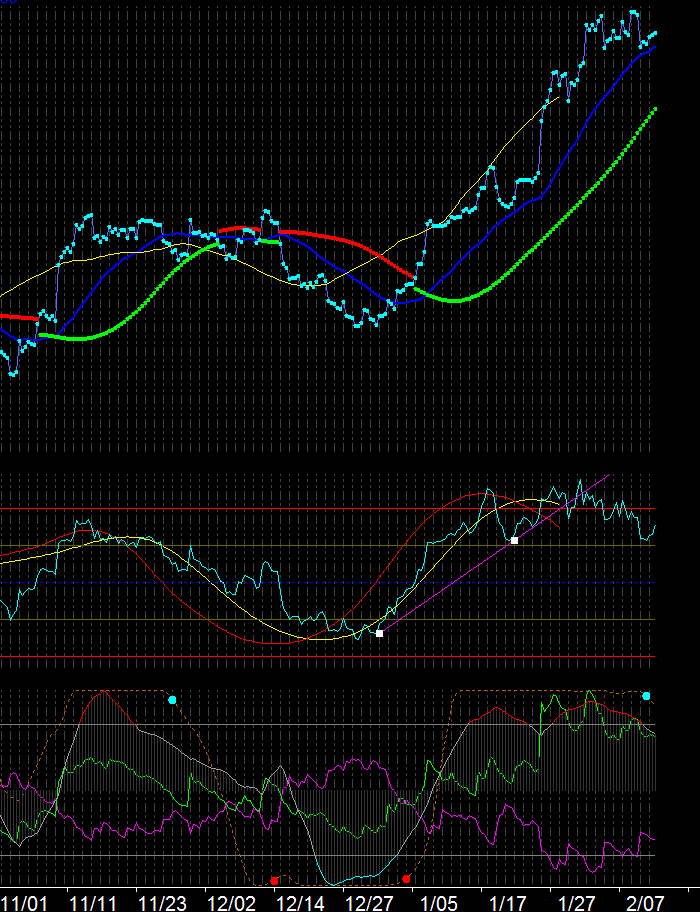Select the white square marker at trendline start
The height and width of the screenshot is (912, 700).
(x=380, y=633)
